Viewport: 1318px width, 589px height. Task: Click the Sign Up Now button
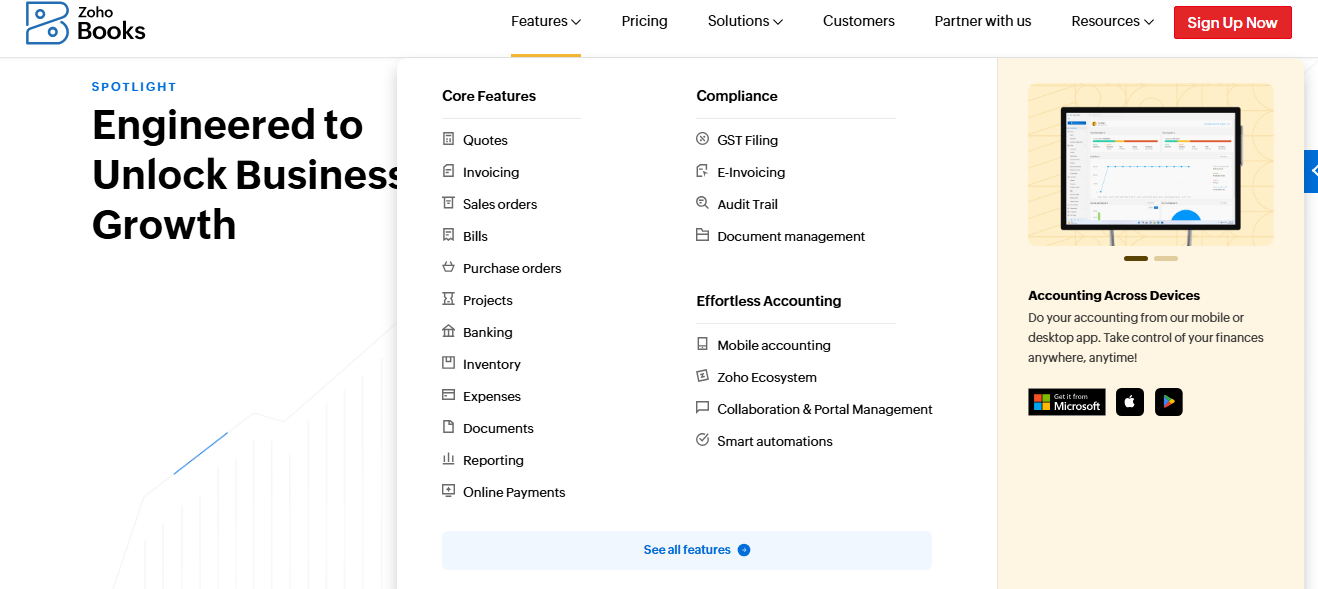pos(1232,22)
